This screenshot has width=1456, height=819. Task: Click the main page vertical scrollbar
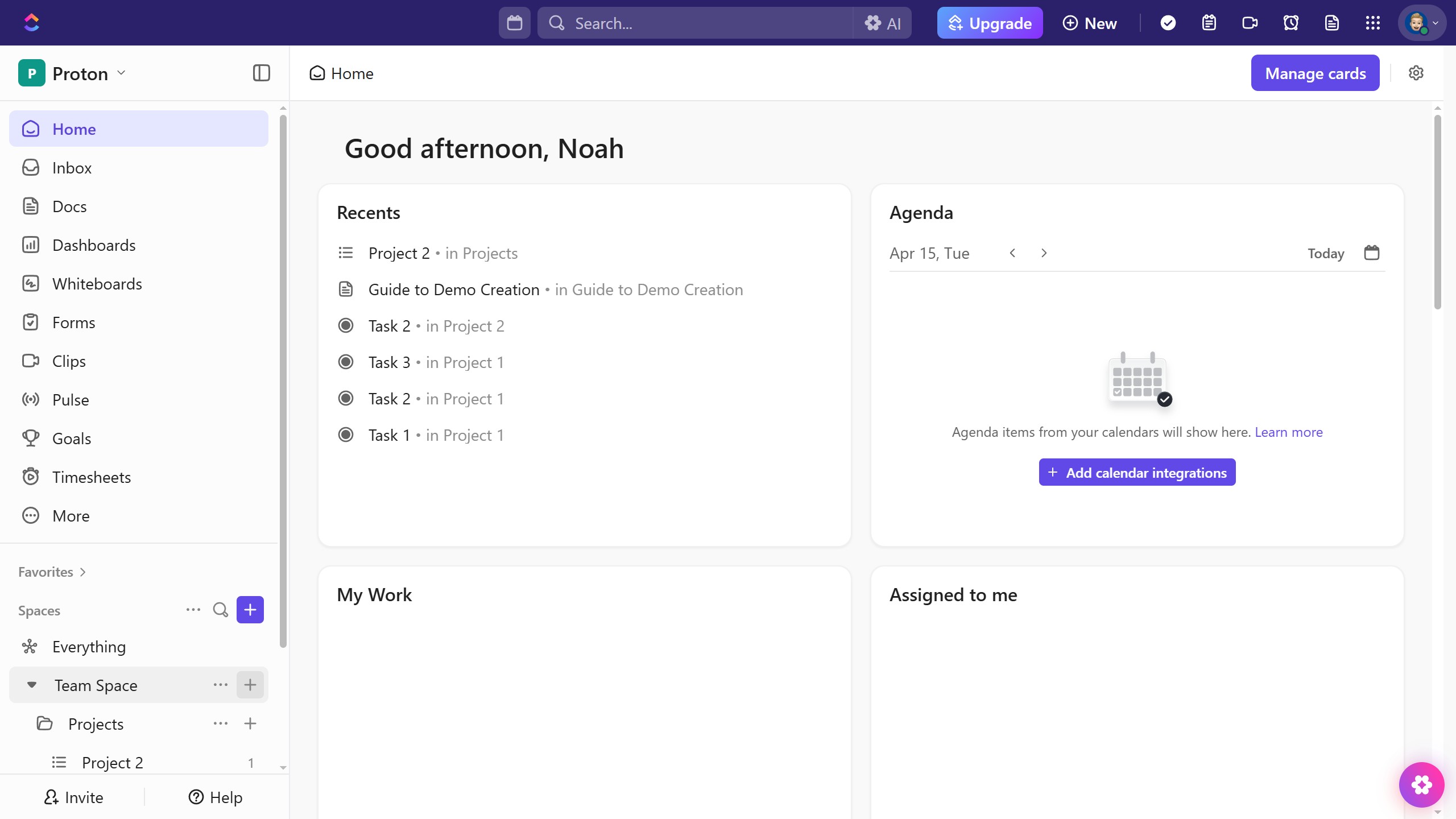[x=1437, y=212]
